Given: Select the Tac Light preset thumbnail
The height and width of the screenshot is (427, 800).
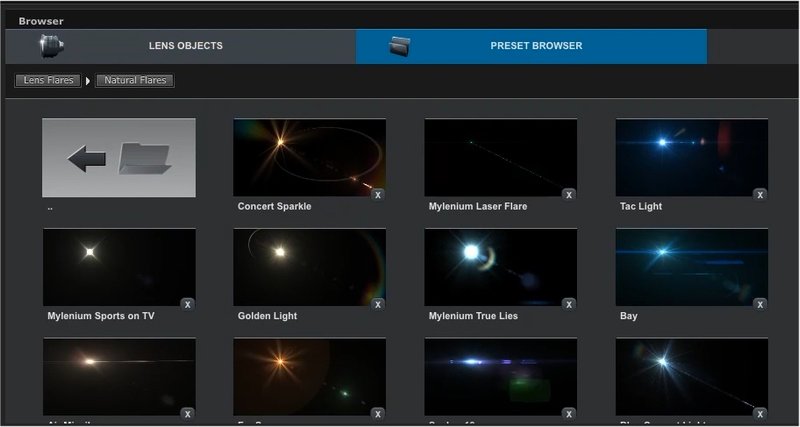Looking at the screenshot, I should tap(692, 158).
